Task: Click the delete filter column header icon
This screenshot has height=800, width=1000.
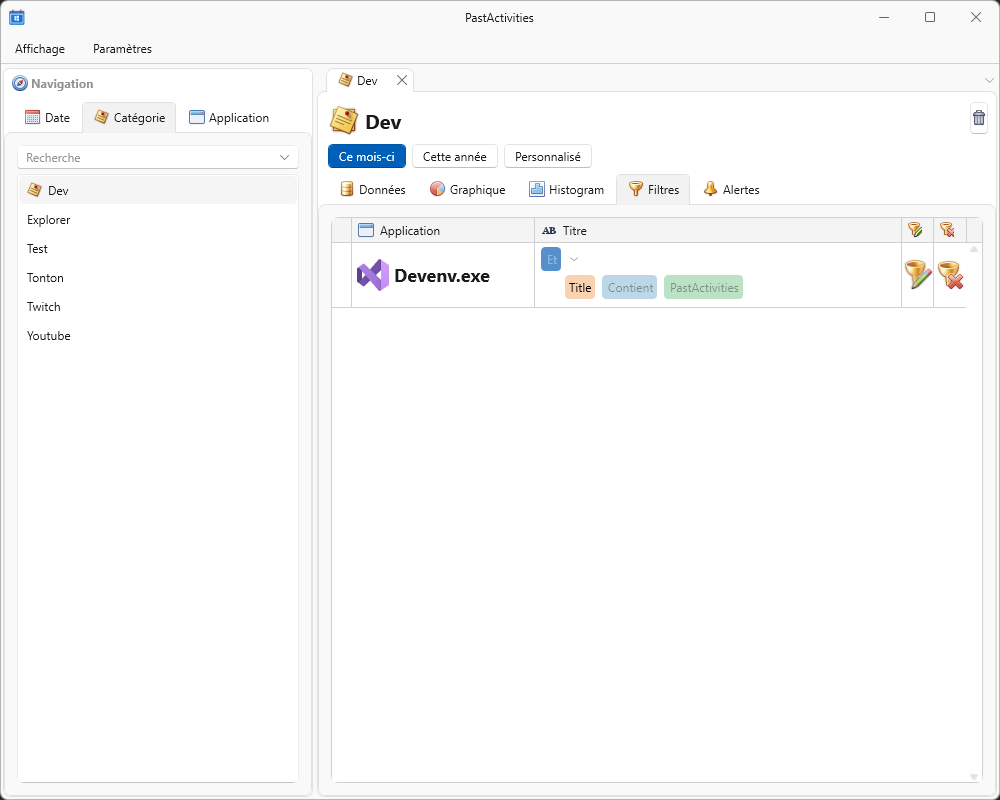Action: click(947, 230)
